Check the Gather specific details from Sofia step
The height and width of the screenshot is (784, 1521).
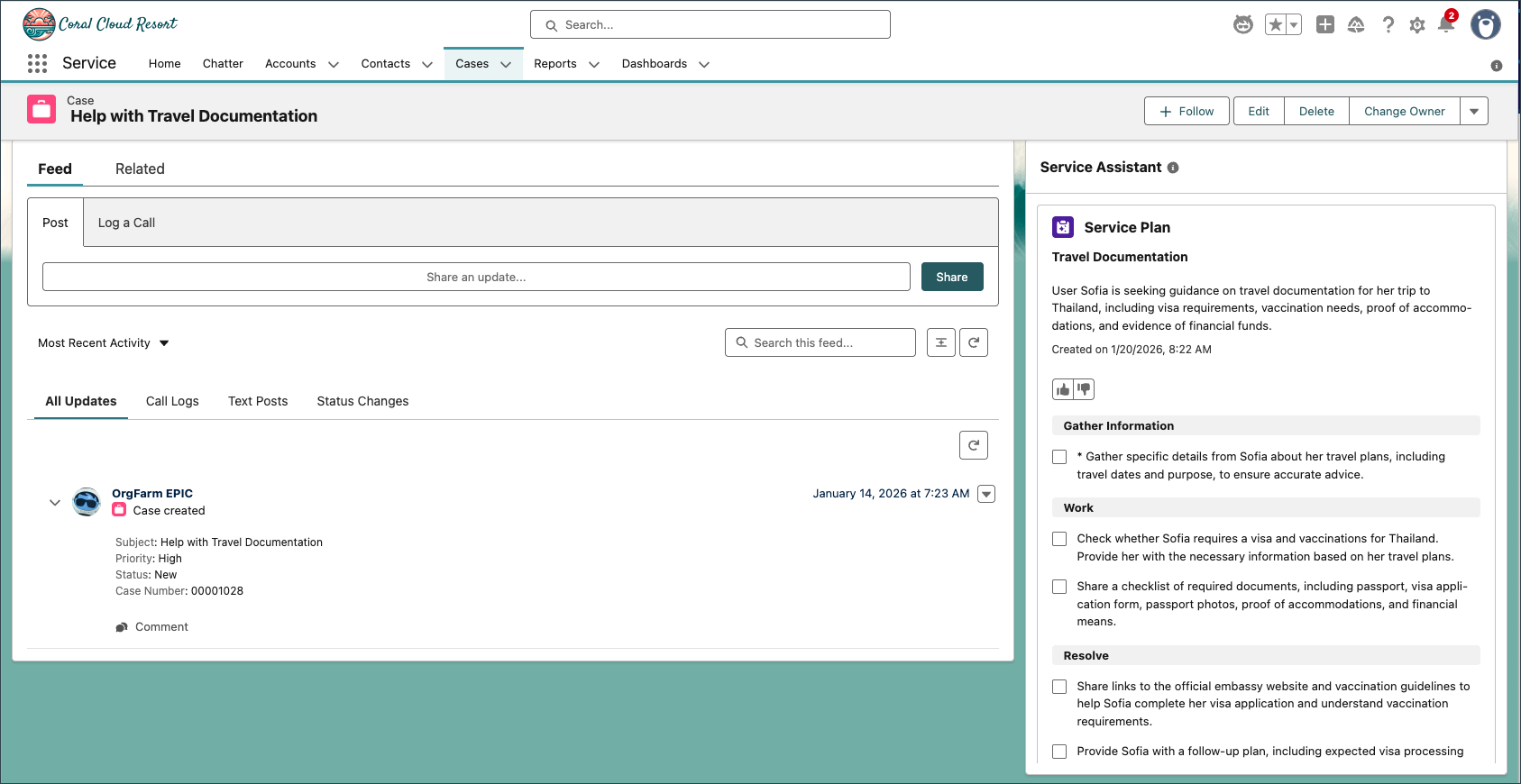pyautogui.click(x=1059, y=457)
